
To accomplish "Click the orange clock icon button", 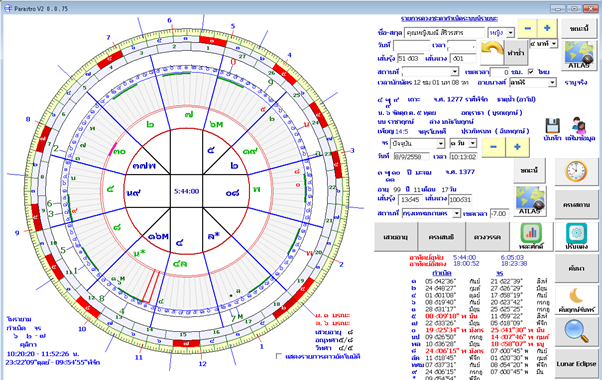I will [576, 171].
